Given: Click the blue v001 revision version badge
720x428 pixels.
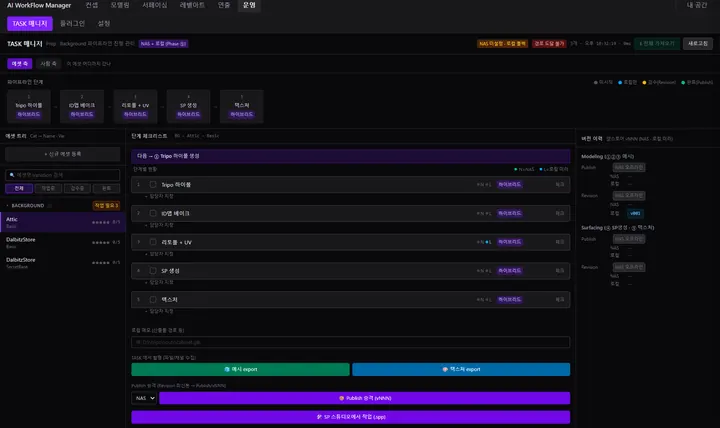Looking at the screenshot, I should [635, 214].
